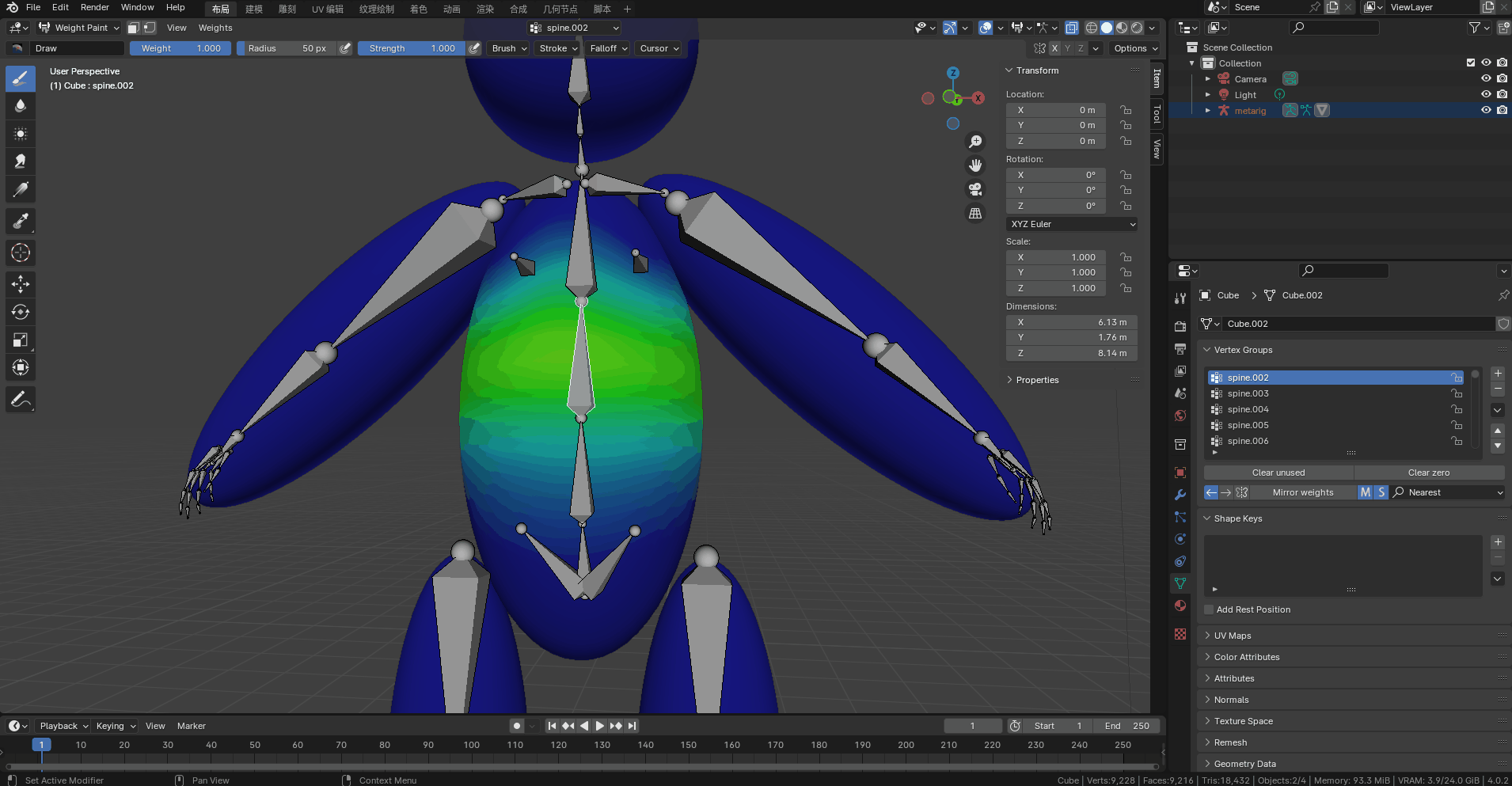Select the Annotate tool
The image size is (1512, 786).
click(x=21, y=399)
